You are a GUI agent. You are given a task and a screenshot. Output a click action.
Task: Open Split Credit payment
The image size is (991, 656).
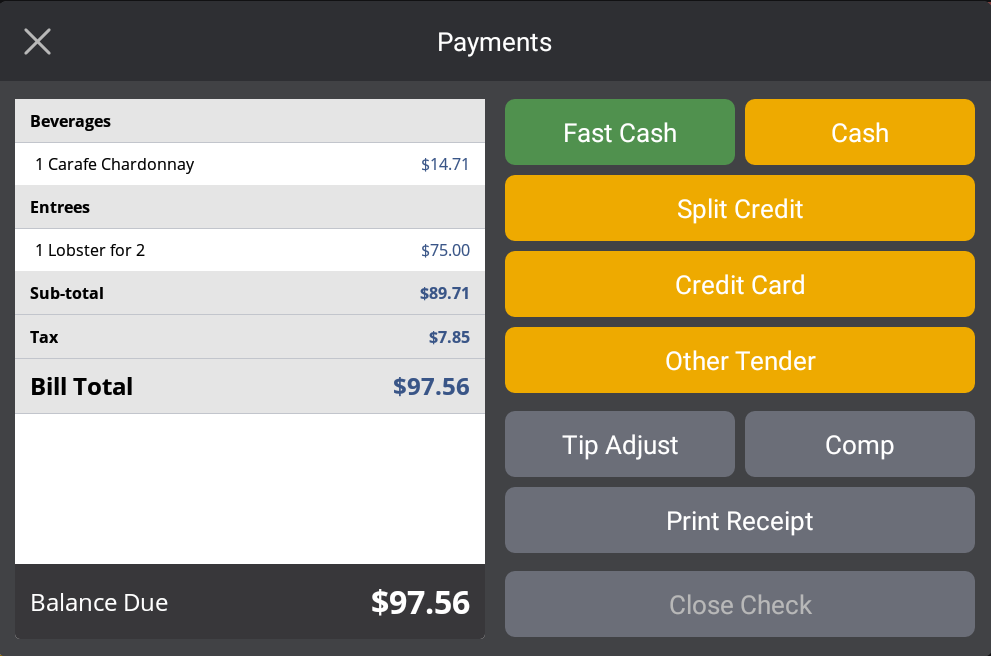(x=739, y=208)
